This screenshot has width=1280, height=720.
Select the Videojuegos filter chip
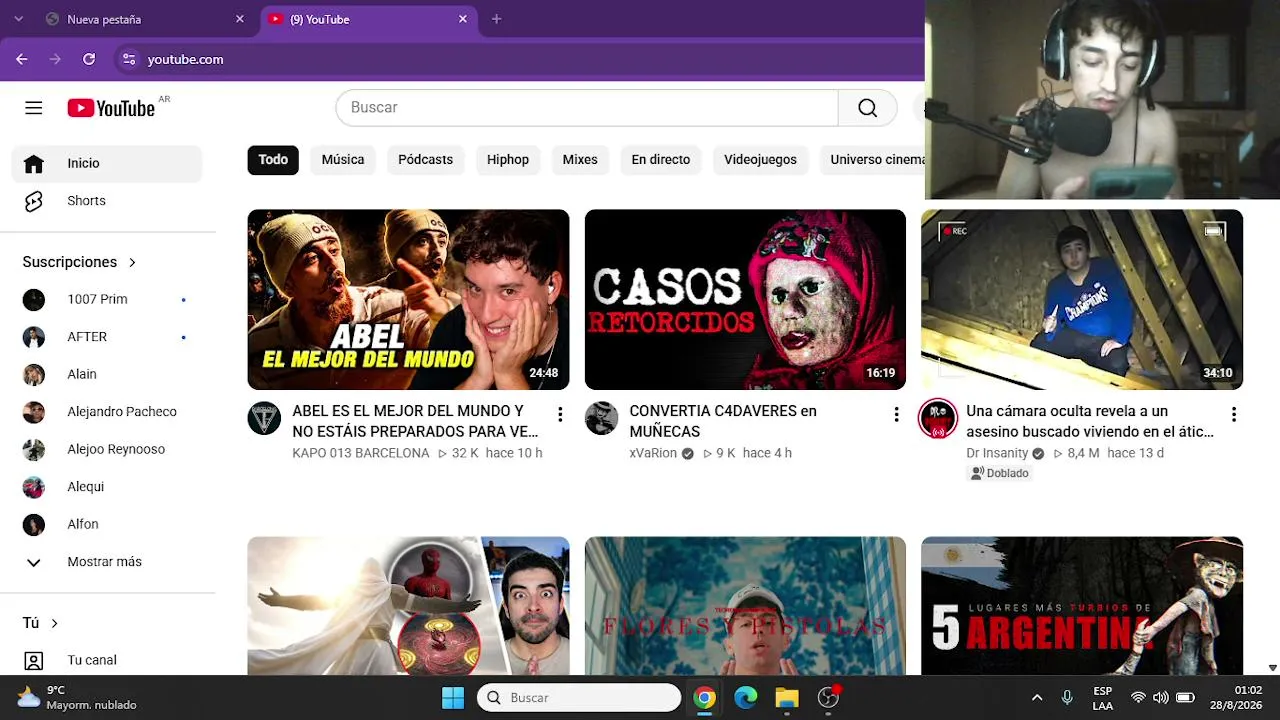click(760, 160)
